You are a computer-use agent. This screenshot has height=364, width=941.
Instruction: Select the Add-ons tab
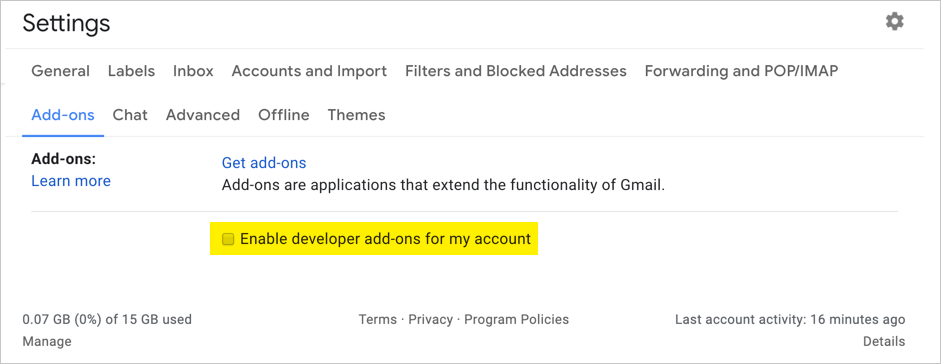click(x=63, y=115)
